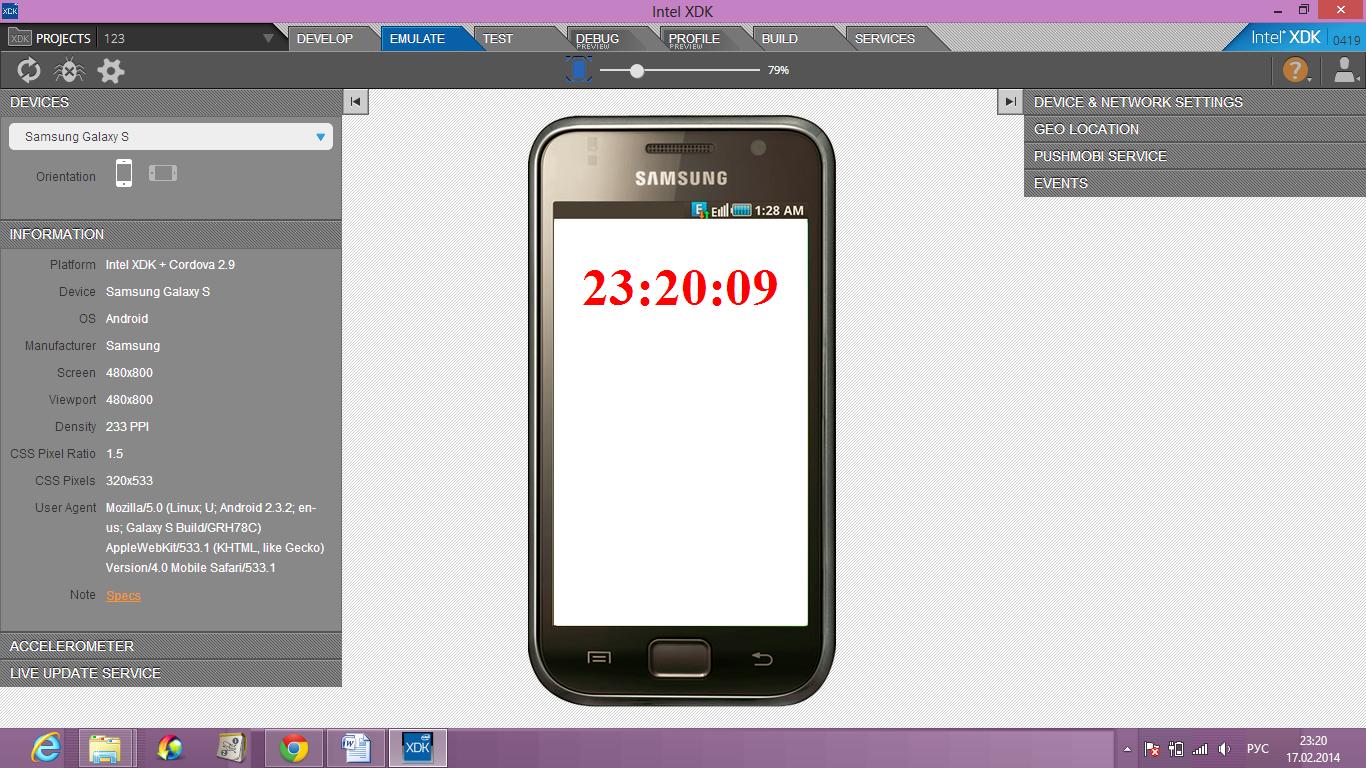Viewport: 1366px width, 768px height.
Task: Adjust the emulator zoom slider handle
Action: pyautogui.click(x=637, y=70)
